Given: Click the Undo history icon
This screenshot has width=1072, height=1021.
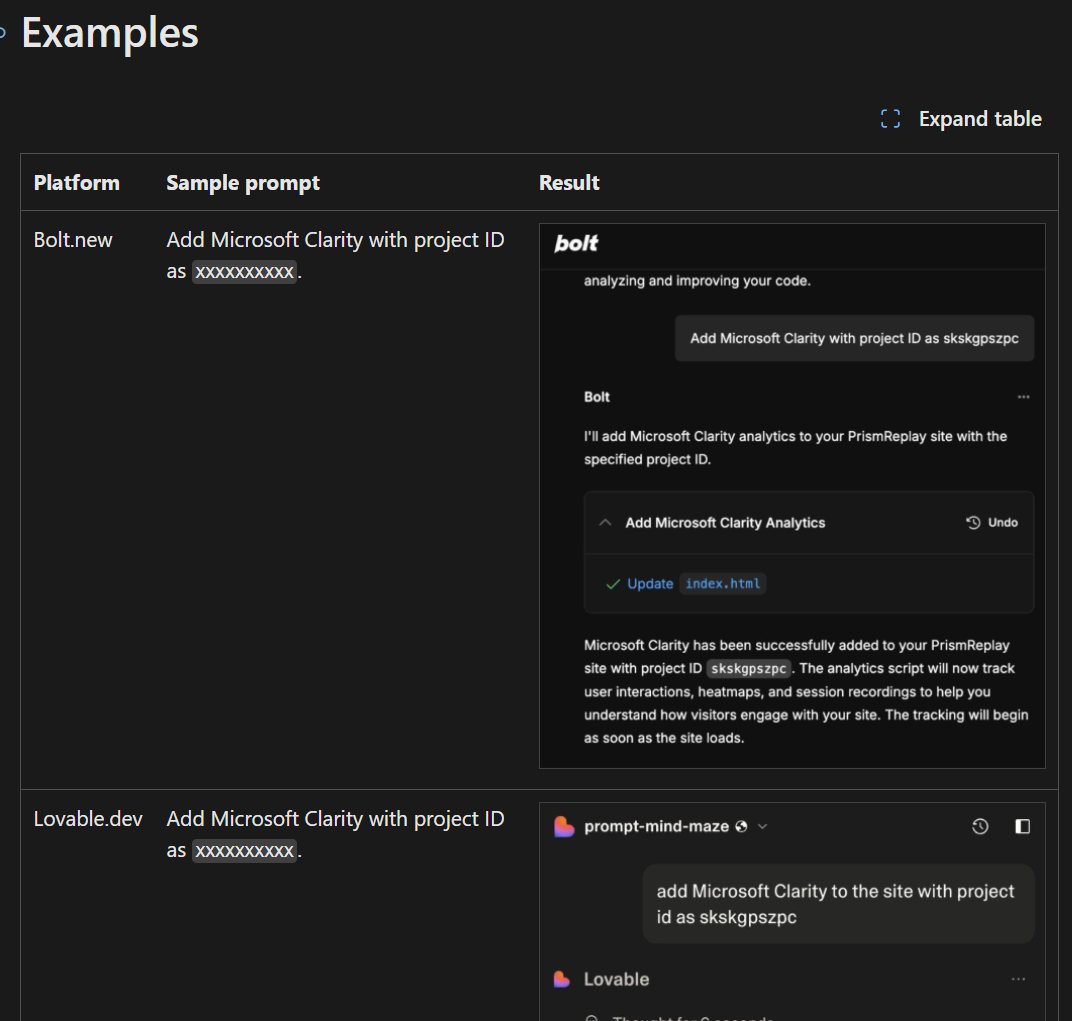Looking at the screenshot, I should 973,522.
